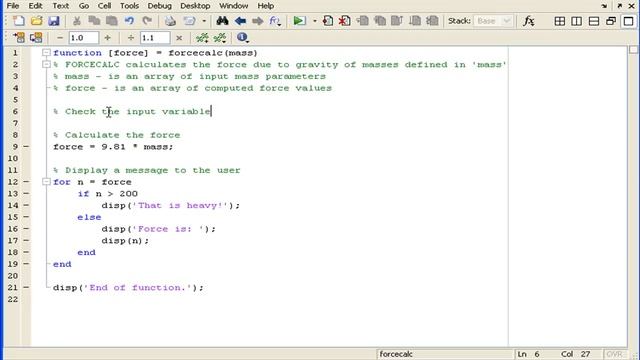This screenshot has width=640, height=360.
Task: Click the code text 'force = 9.81 * mass;'
Action: coord(113,147)
